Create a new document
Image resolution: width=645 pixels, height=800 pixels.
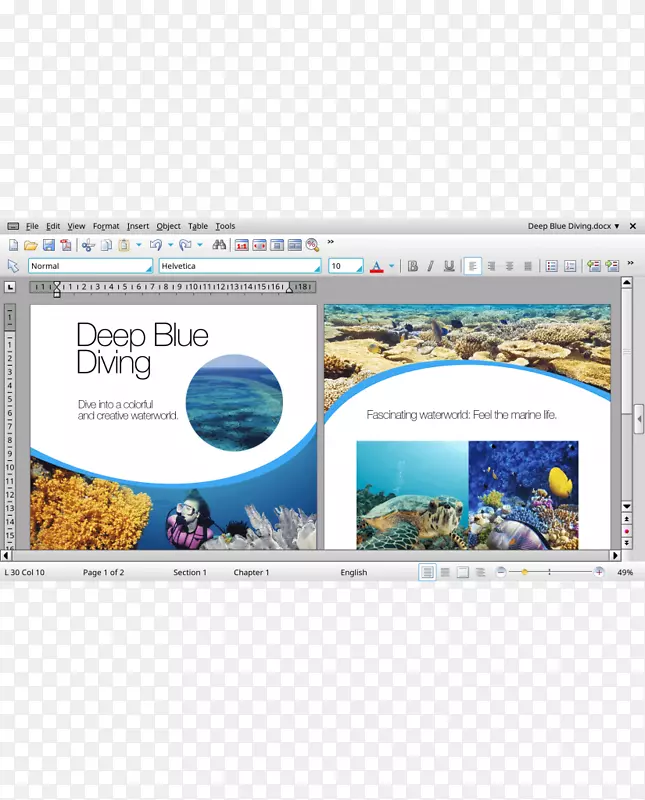click(x=13, y=245)
